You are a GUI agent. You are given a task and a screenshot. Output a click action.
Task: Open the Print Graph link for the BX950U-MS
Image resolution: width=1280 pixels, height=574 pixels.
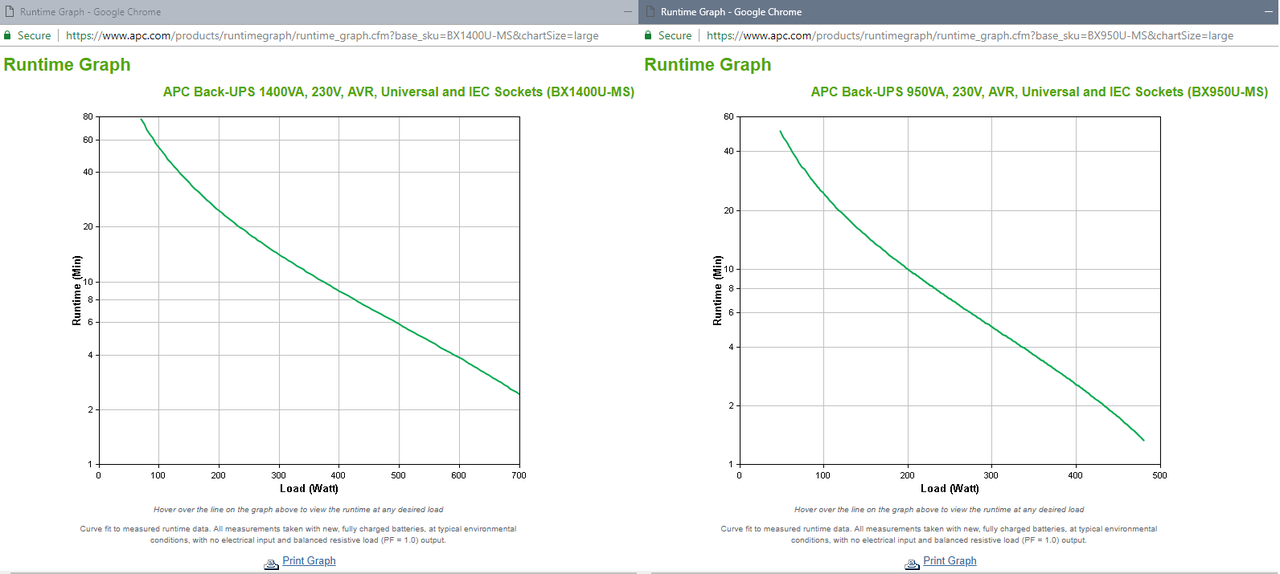(x=950, y=561)
